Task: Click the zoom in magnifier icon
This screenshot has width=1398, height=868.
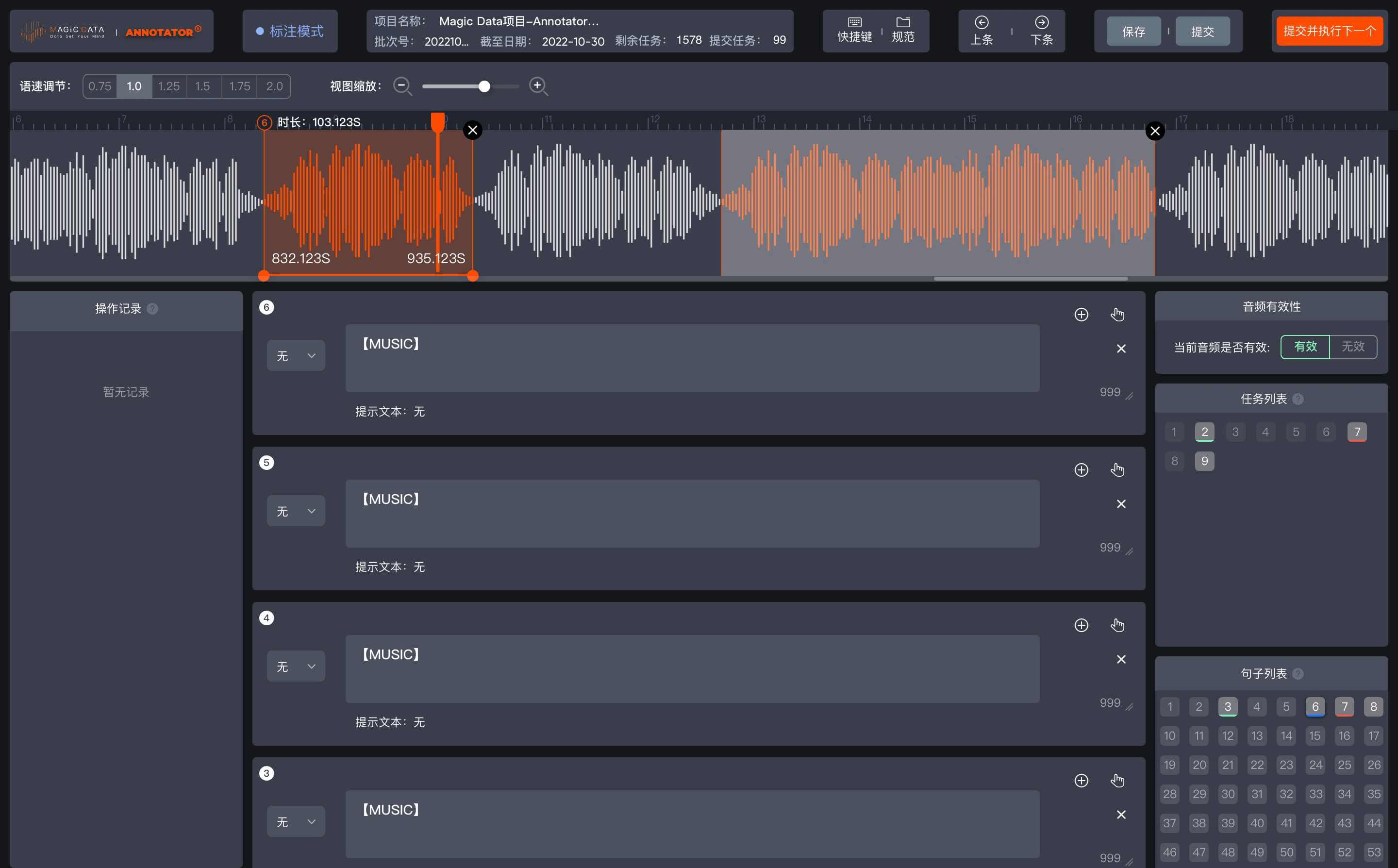Action: 538,86
